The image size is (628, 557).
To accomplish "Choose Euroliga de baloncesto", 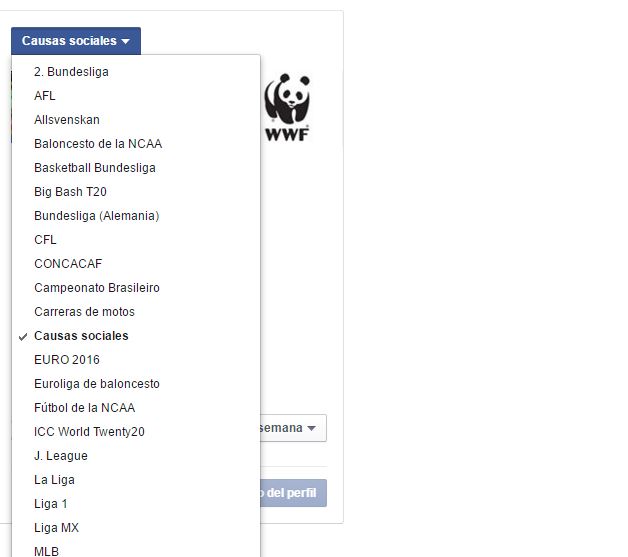I will tap(136, 384).
